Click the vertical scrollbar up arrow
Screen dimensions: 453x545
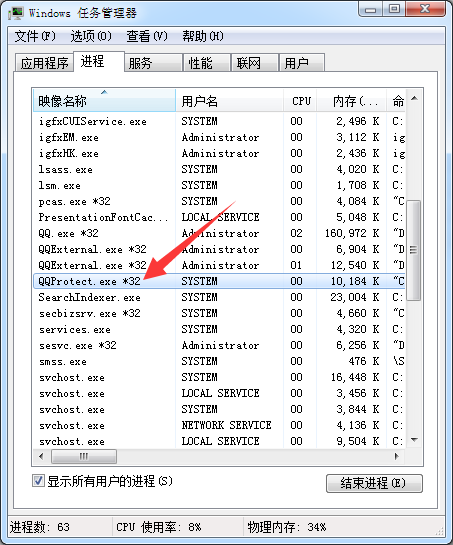click(414, 99)
